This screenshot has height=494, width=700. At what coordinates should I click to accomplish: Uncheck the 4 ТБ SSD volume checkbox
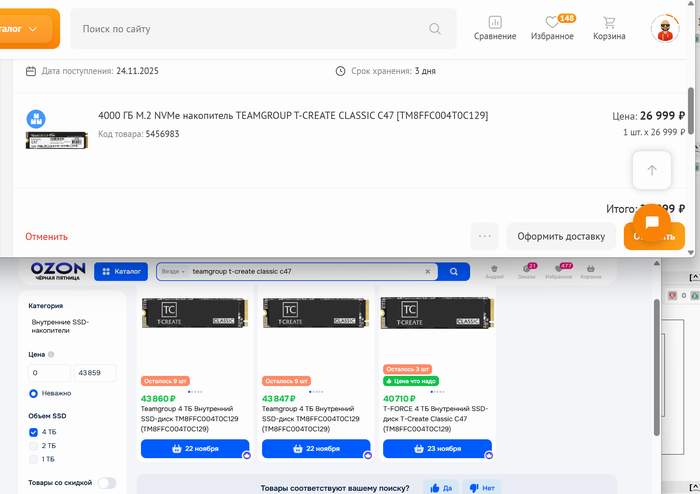33,432
